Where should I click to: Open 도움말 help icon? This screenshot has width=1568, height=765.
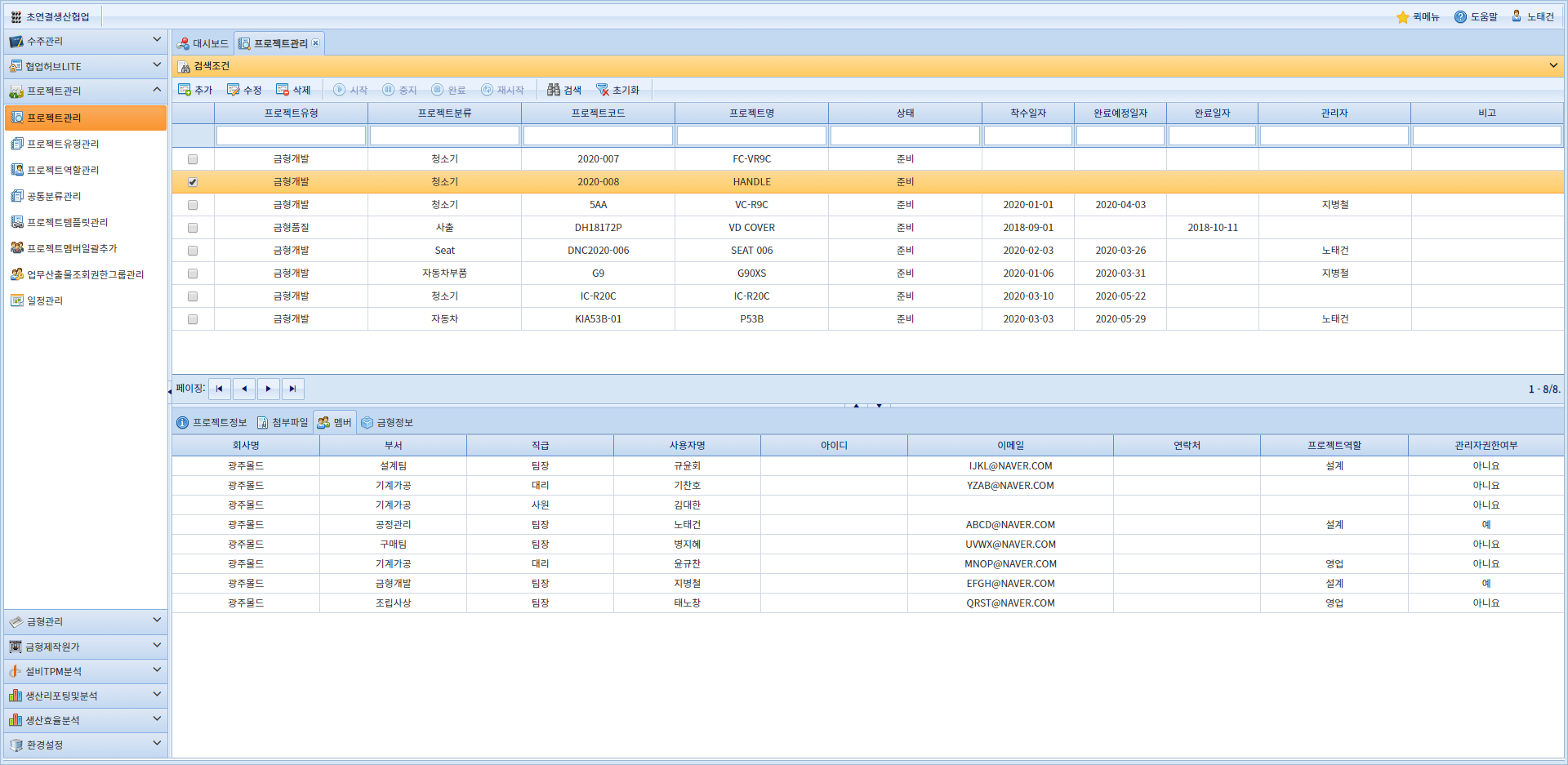click(1461, 17)
